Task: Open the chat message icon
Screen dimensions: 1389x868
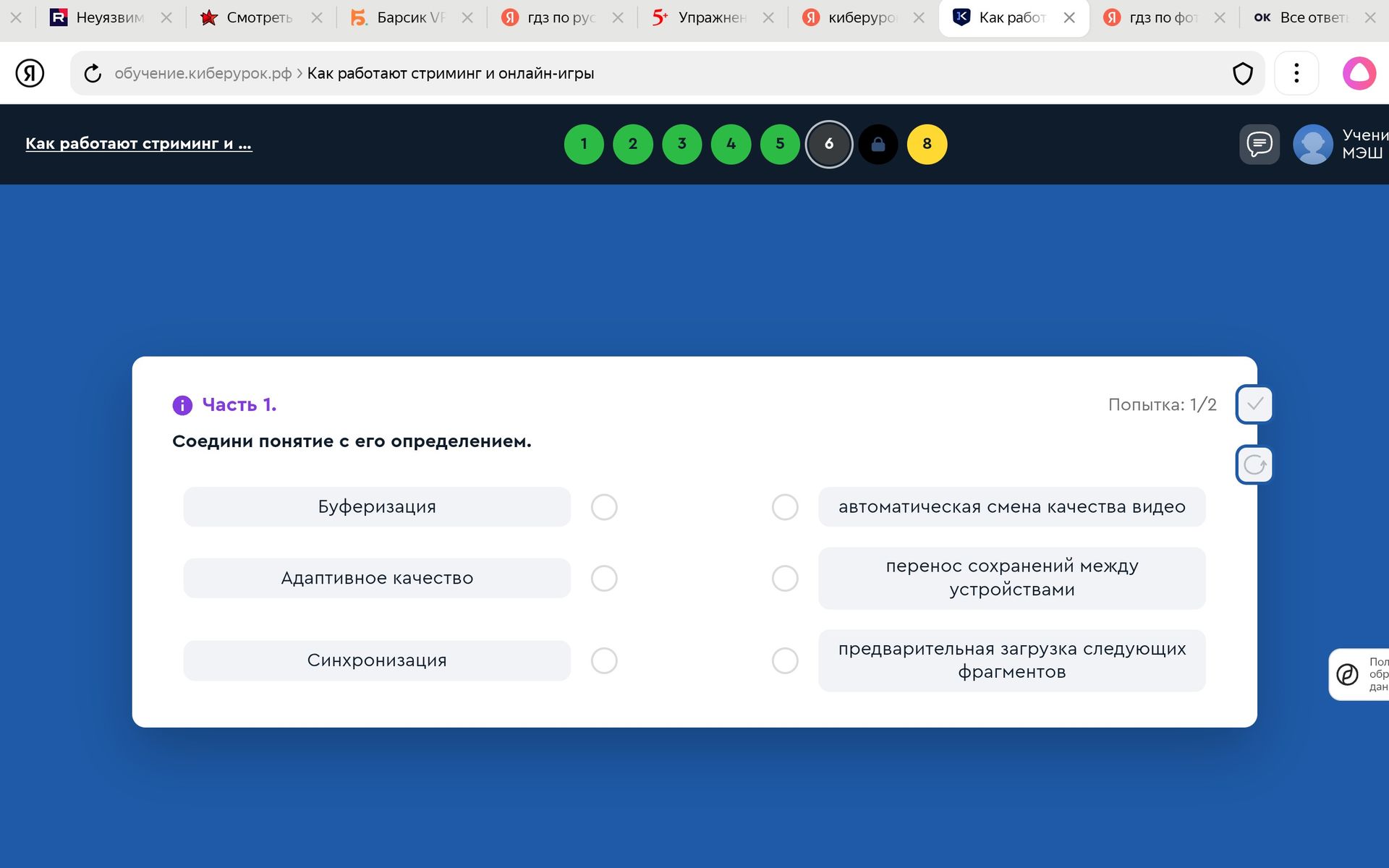Action: 1260,144
